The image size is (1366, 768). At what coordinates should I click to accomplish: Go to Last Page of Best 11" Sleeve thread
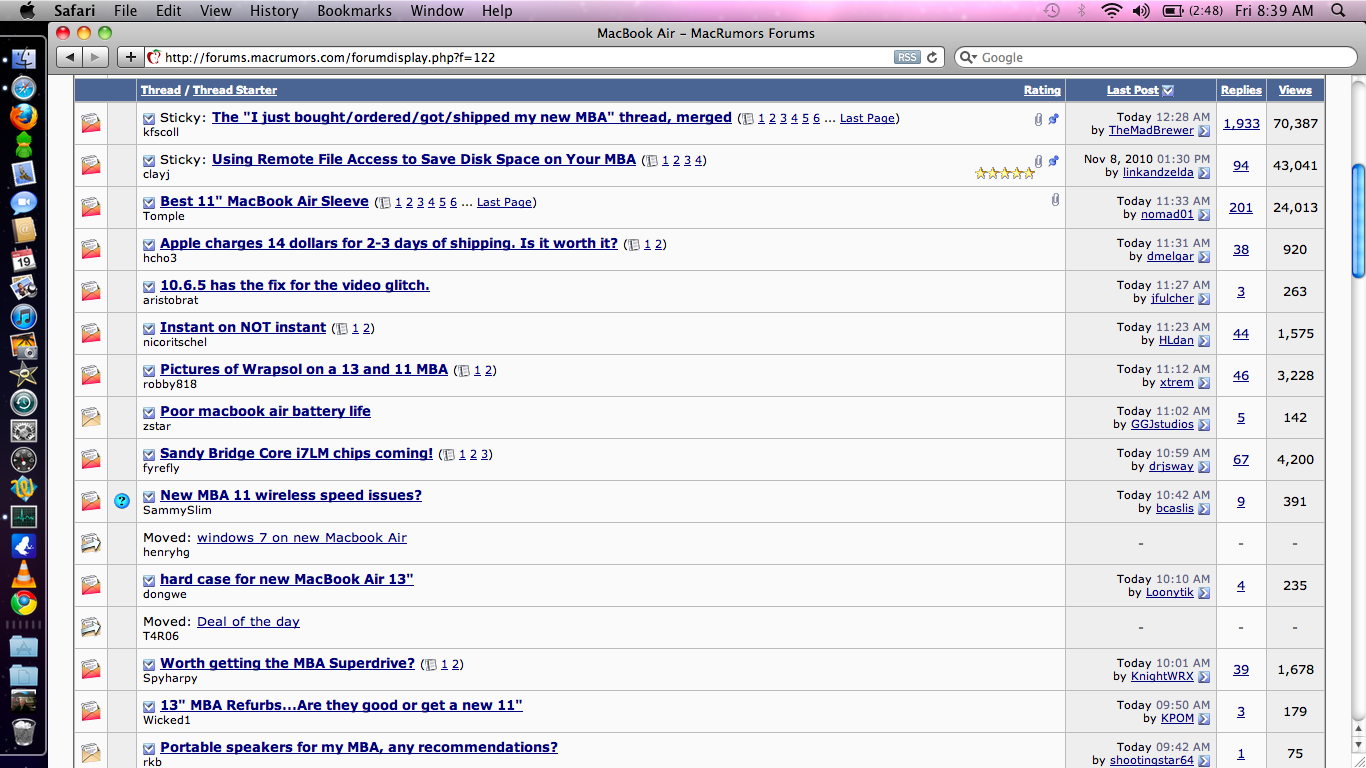click(x=504, y=202)
